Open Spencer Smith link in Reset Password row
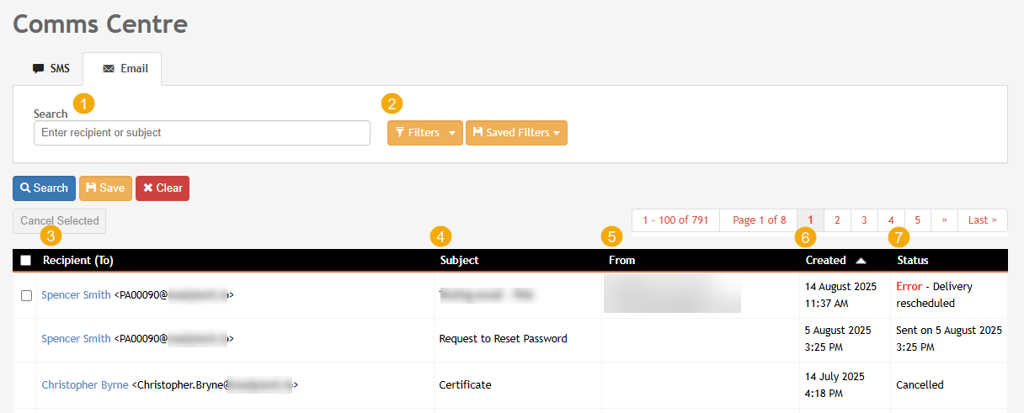Screen dimensions: 1024x413 (76, 339)
